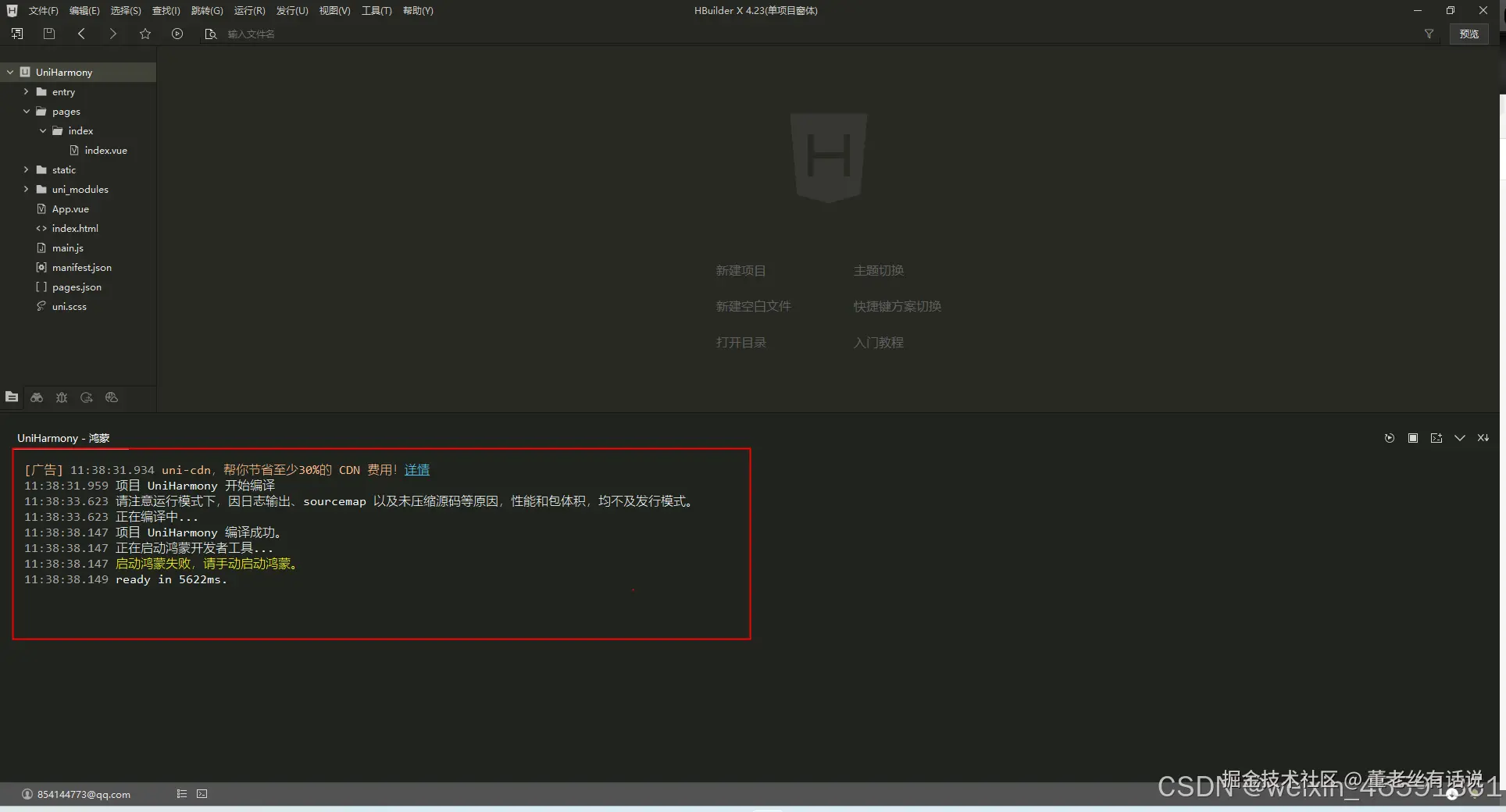Click the 详情 link in console ad
Screen dimensions: 1506x812
tap(417, 469)
